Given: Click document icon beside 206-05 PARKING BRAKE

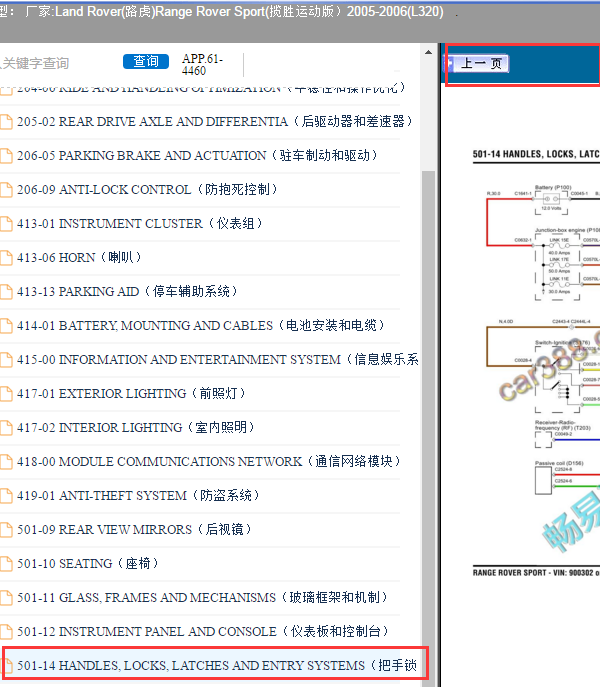Looking at the screenshot, I should coord(6,156).
